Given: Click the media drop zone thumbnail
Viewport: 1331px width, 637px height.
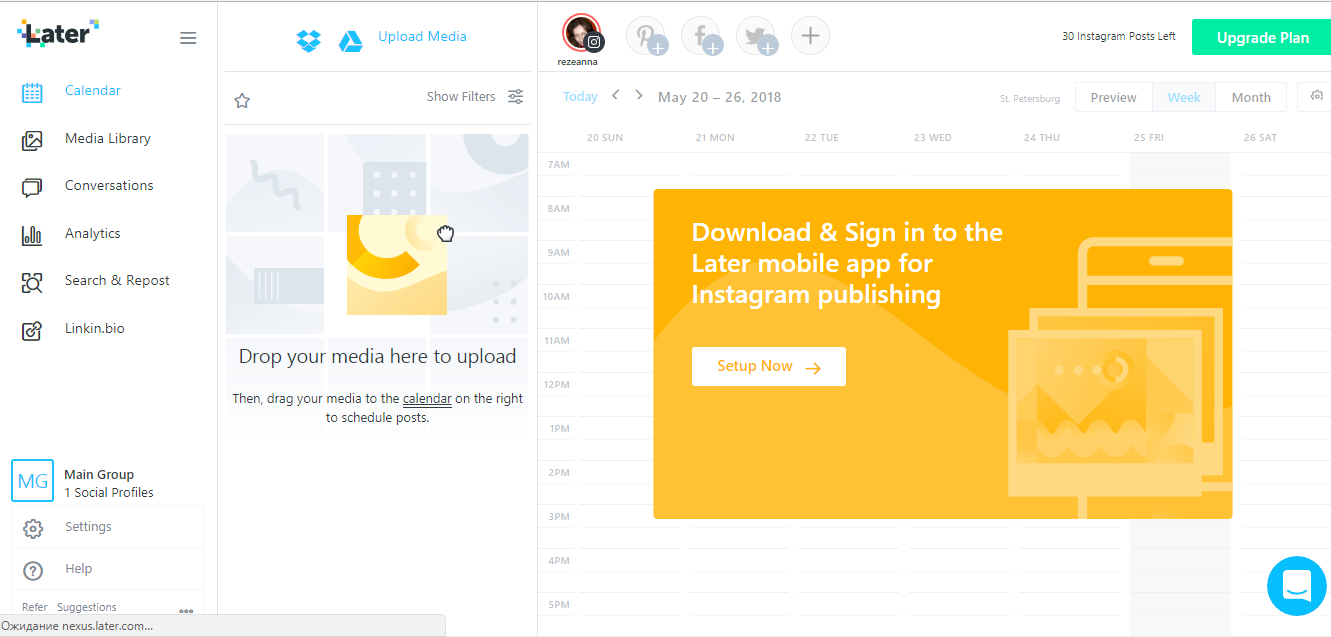Looking at the screenshot, I should tap(397, 265).
